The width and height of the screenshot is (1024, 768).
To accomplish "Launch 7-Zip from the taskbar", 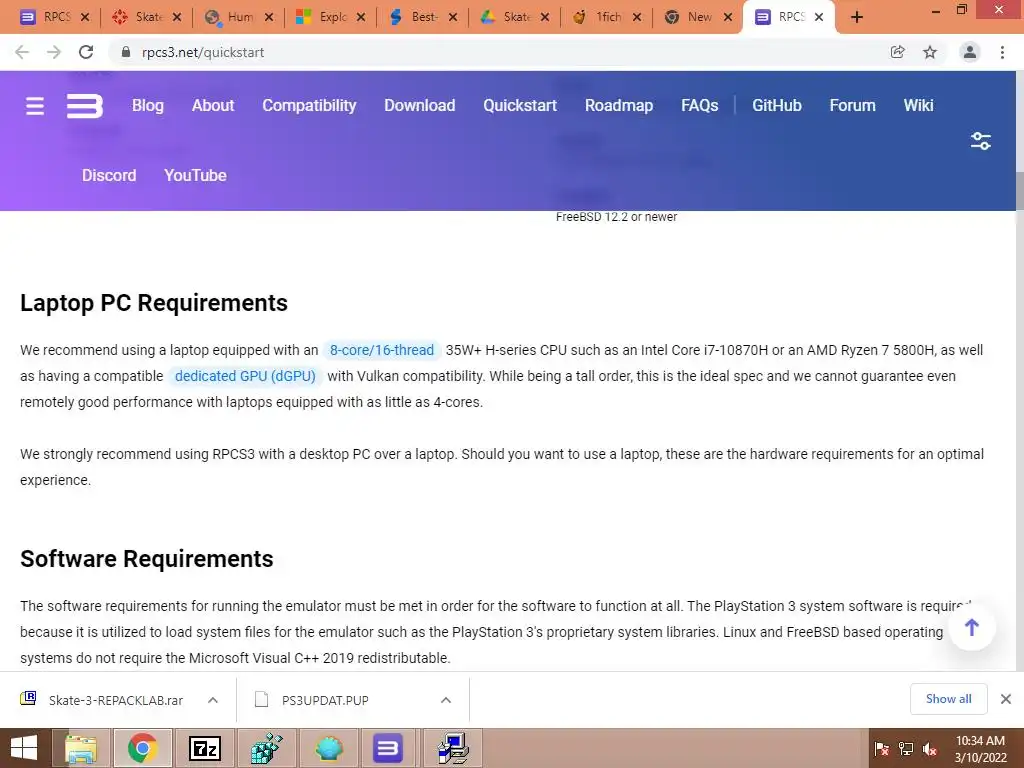I will tap(204, 748).
